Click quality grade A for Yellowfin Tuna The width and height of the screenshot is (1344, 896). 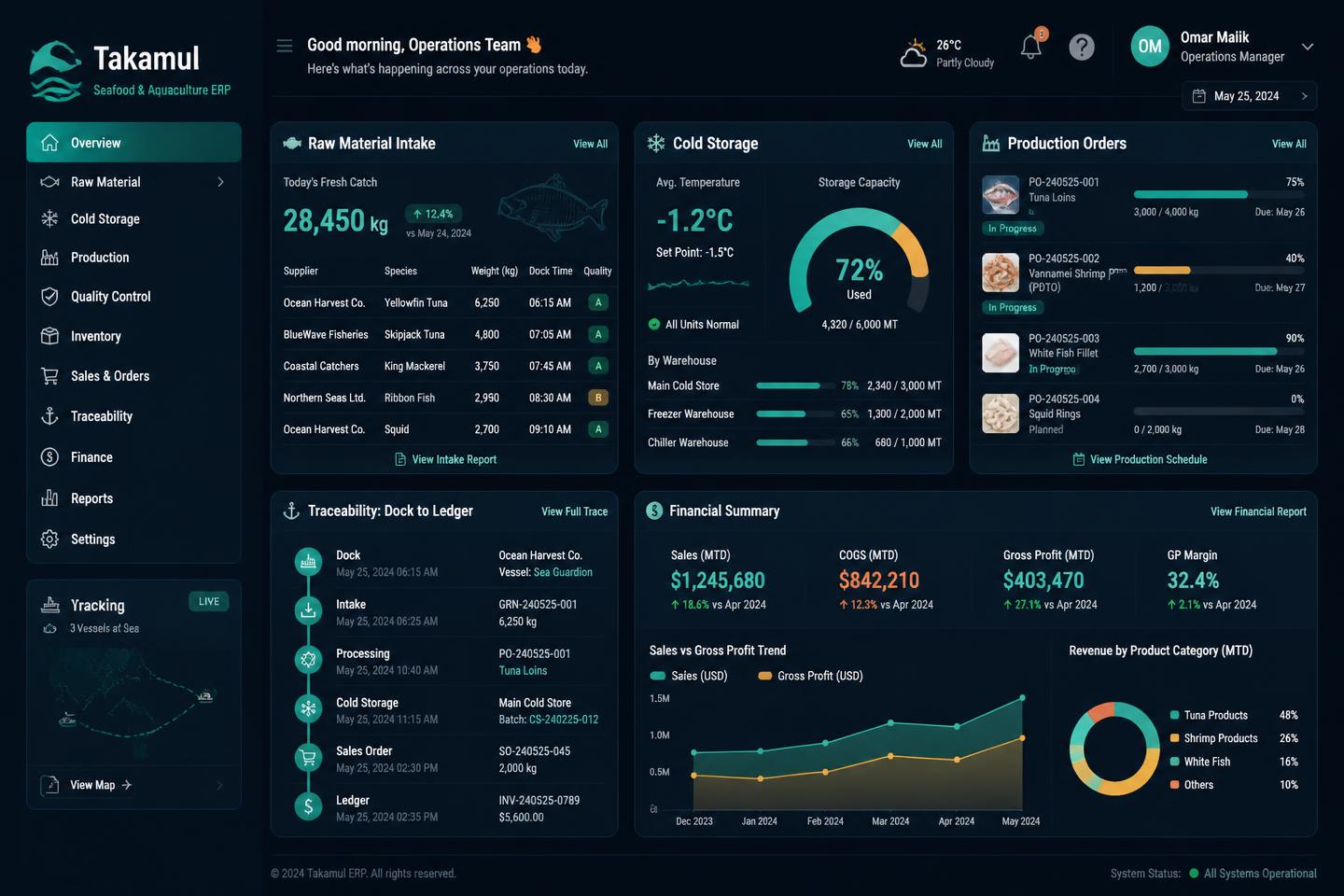[x=598, y=302]
